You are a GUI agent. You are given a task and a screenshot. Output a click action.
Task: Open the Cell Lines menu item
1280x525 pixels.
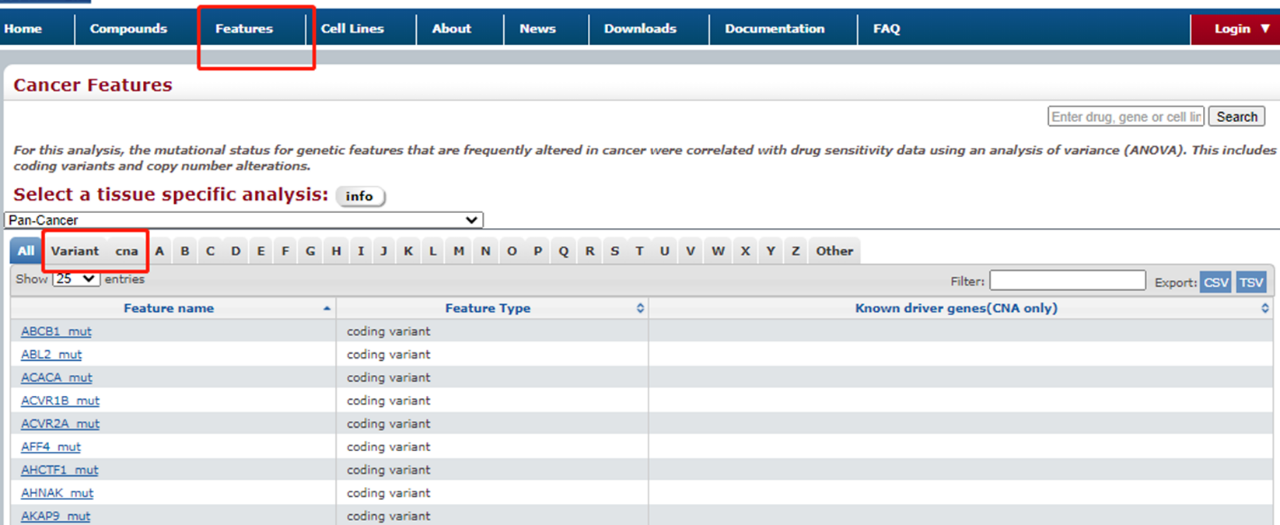coord(352,29)
